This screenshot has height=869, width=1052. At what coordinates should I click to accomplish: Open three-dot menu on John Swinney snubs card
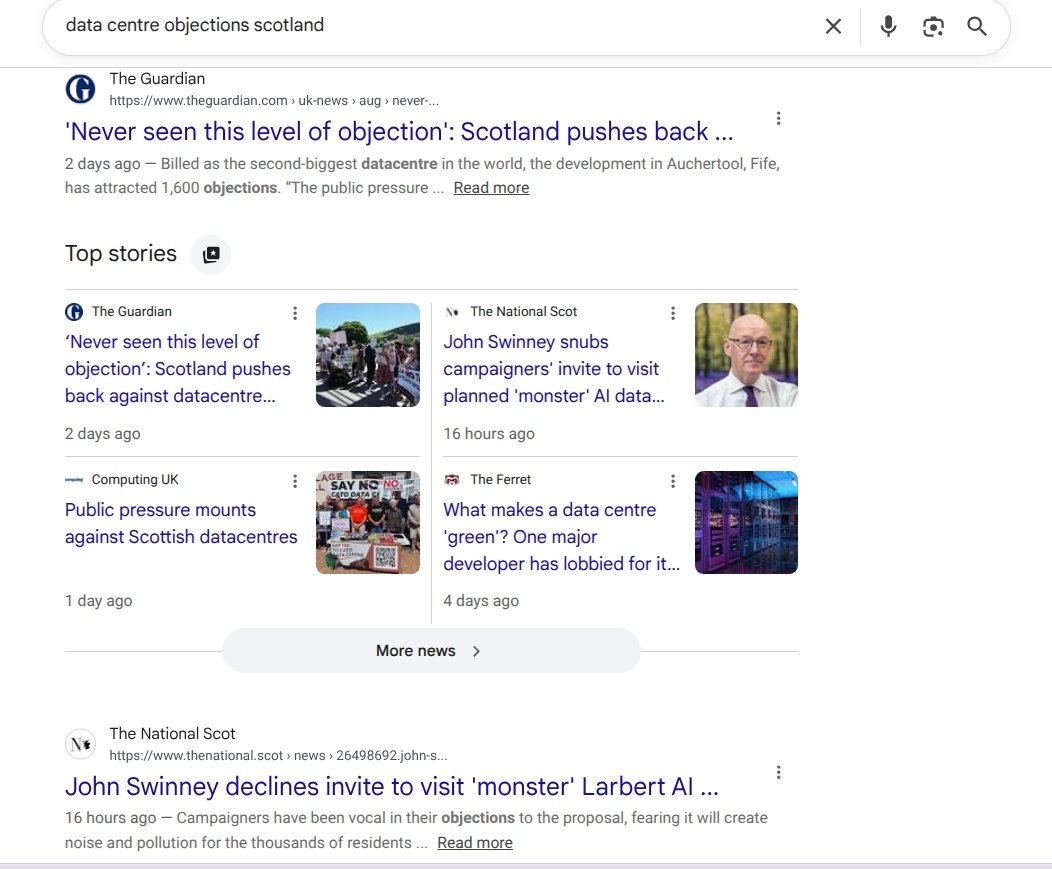coord(673,313)
